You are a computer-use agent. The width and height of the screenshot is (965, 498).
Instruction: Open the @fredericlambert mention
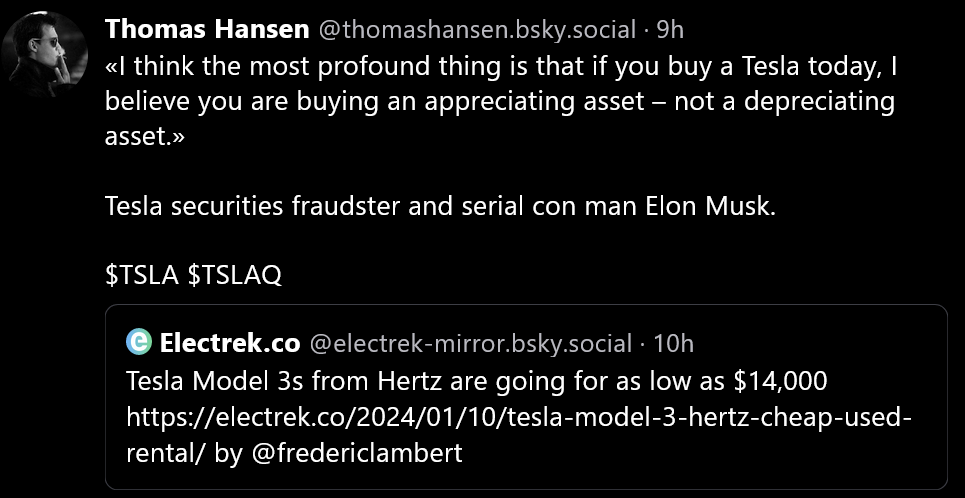(356, 452)
